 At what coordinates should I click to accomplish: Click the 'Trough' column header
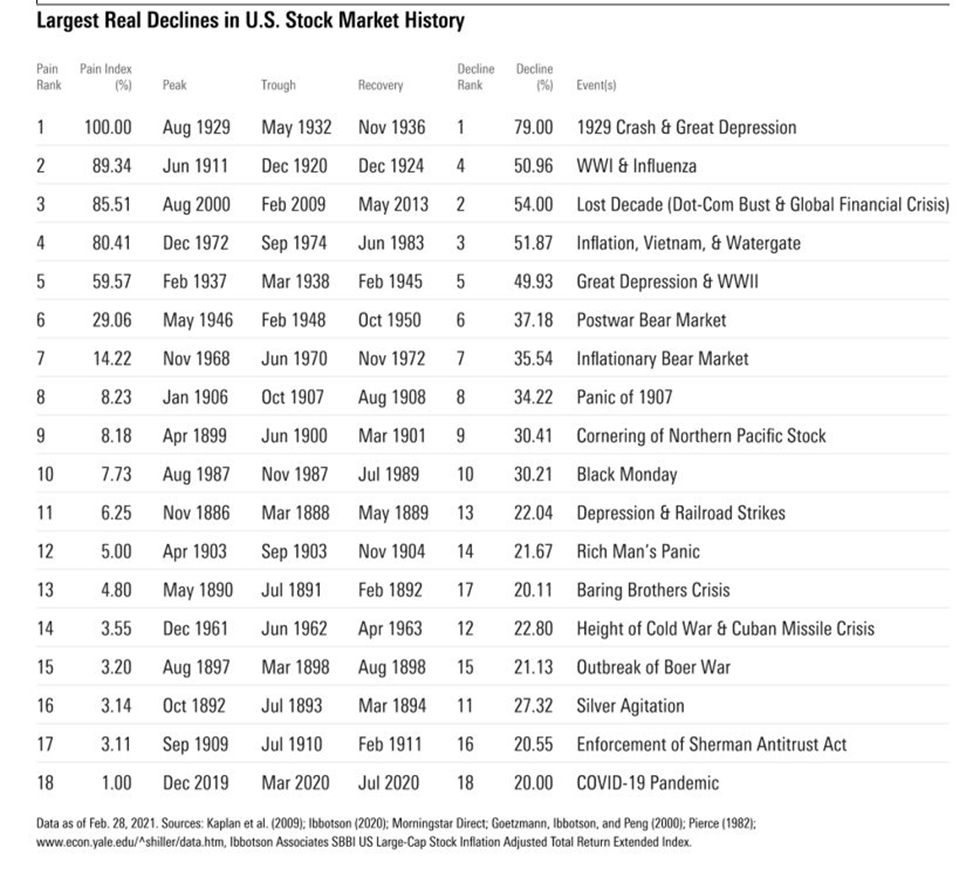point(278,85)
